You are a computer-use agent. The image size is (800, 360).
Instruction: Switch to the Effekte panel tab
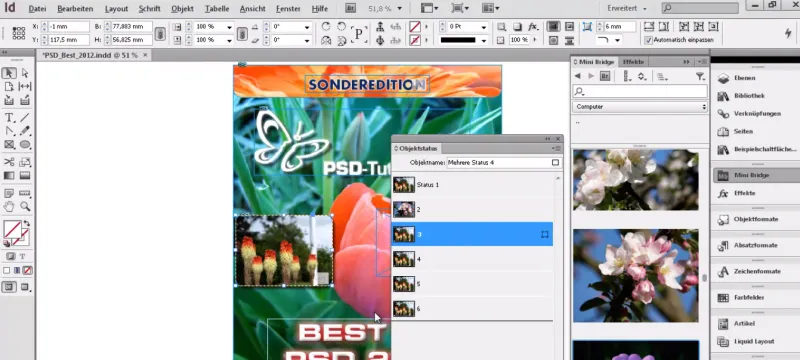(x=633, y=62)
